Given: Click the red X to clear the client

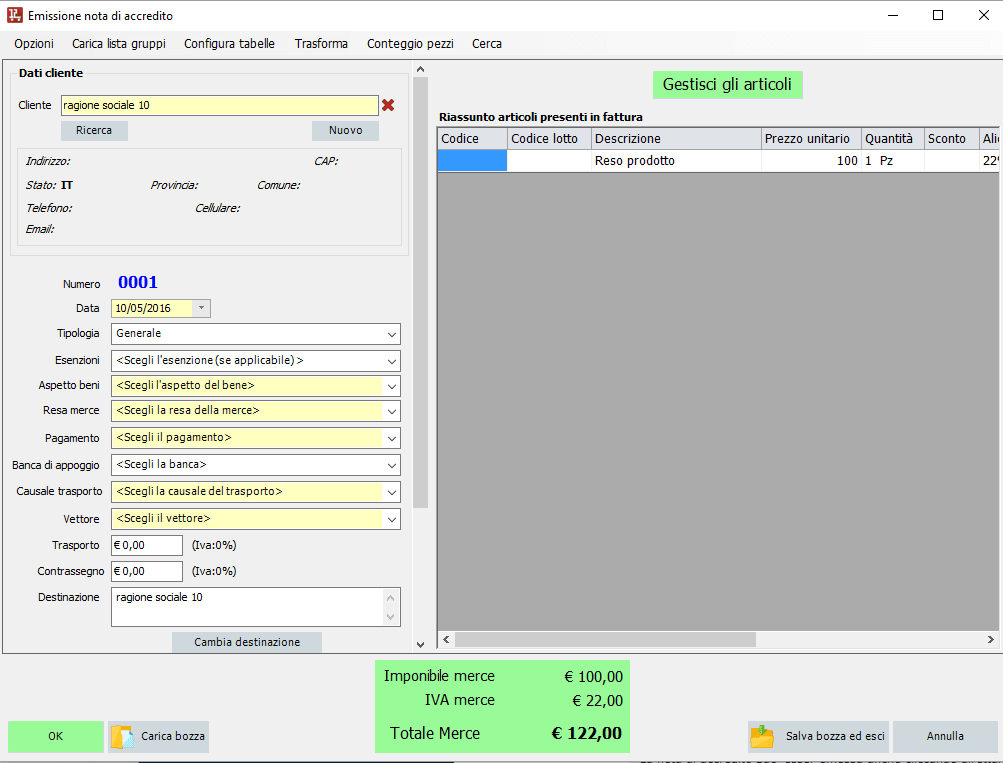Looking at the screenshot, I should (388, 105).
